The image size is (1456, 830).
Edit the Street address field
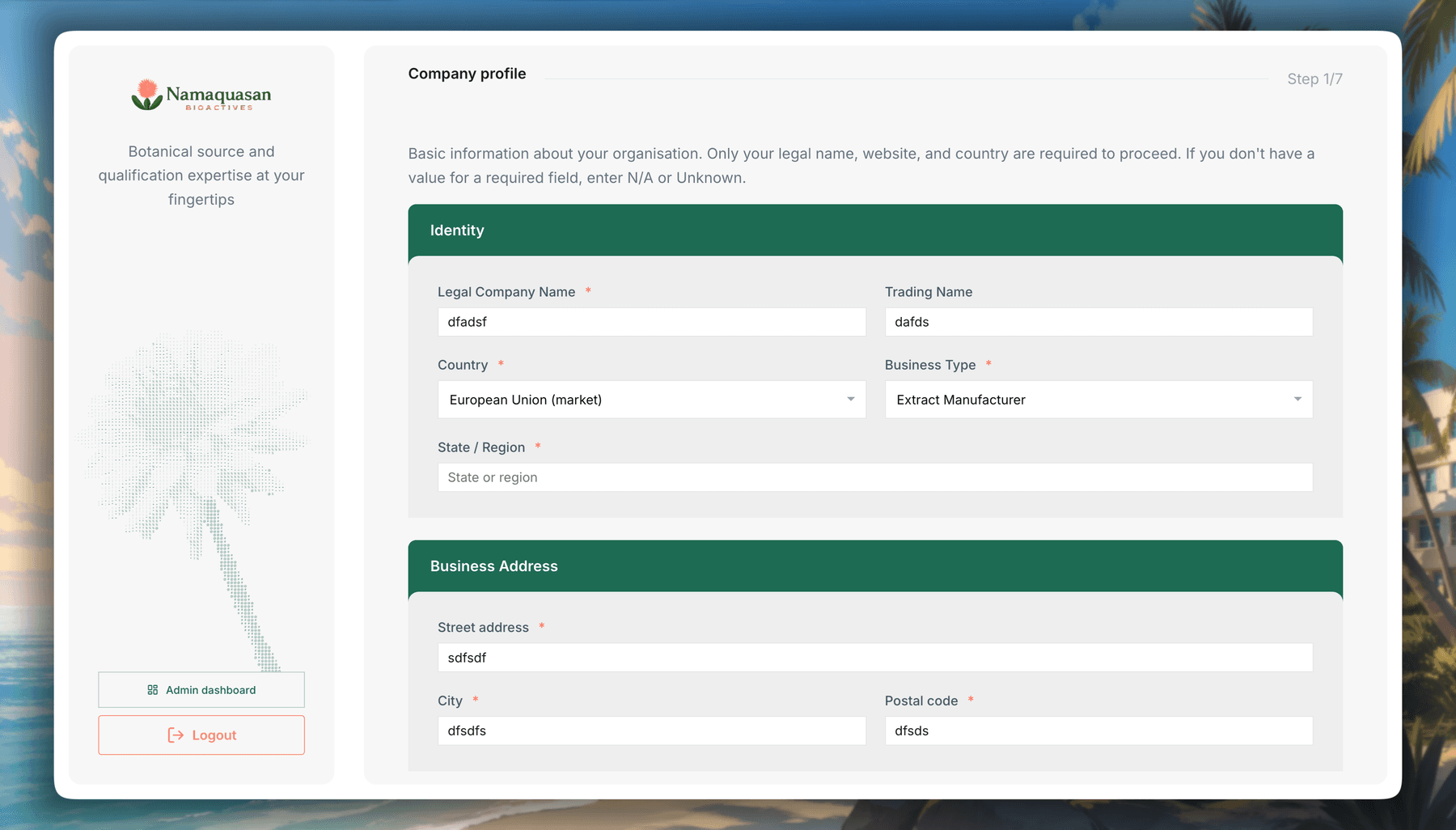pos(875,658)
